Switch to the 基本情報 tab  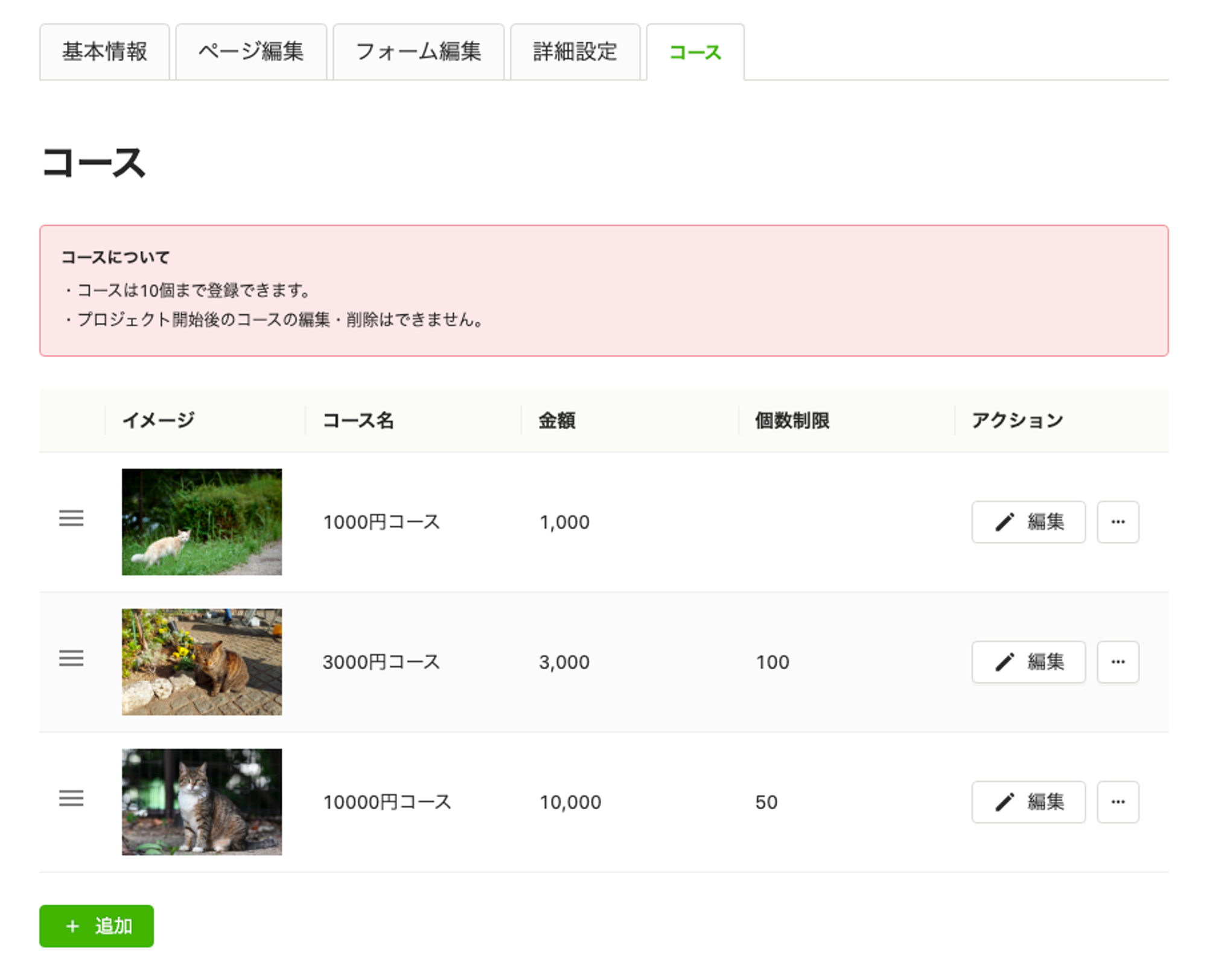pyautogui.click(x=105, y=52)
